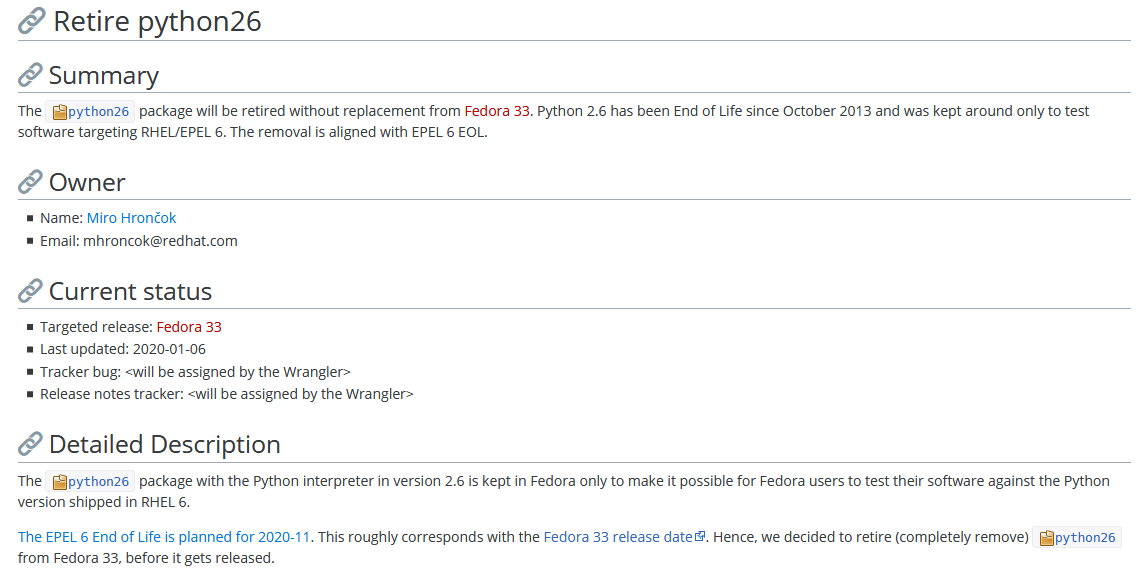Open the EPEL 6 End of Life link
The height and width of the screenshot is (581, 1146).
click(x=164, y=537)
